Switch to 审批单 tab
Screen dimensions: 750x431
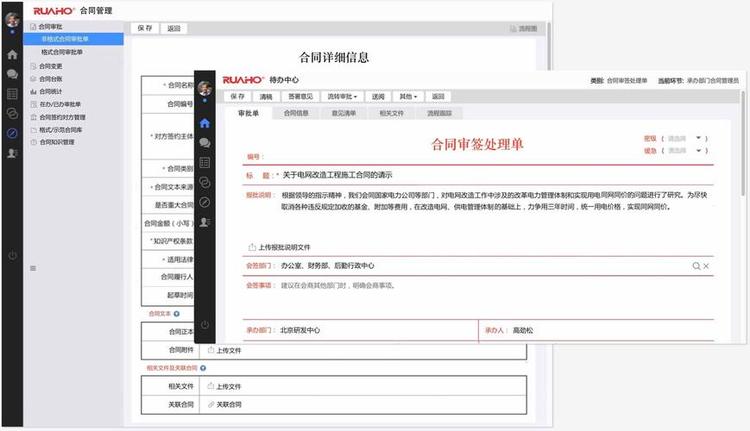pyautogui.click(x=248, y=113)
